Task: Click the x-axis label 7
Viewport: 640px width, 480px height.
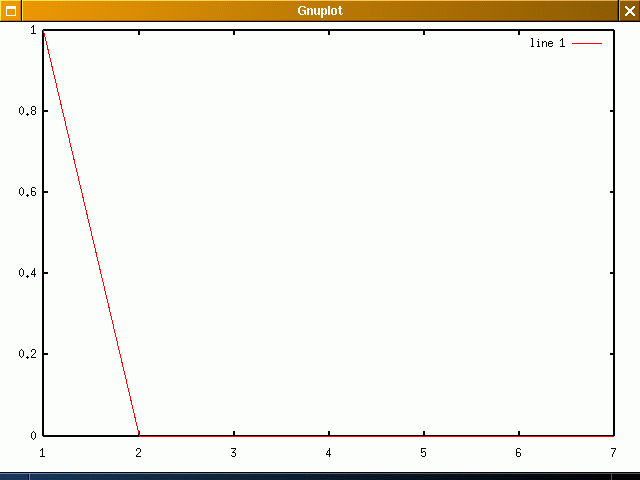Action: (x=613, y=453)
